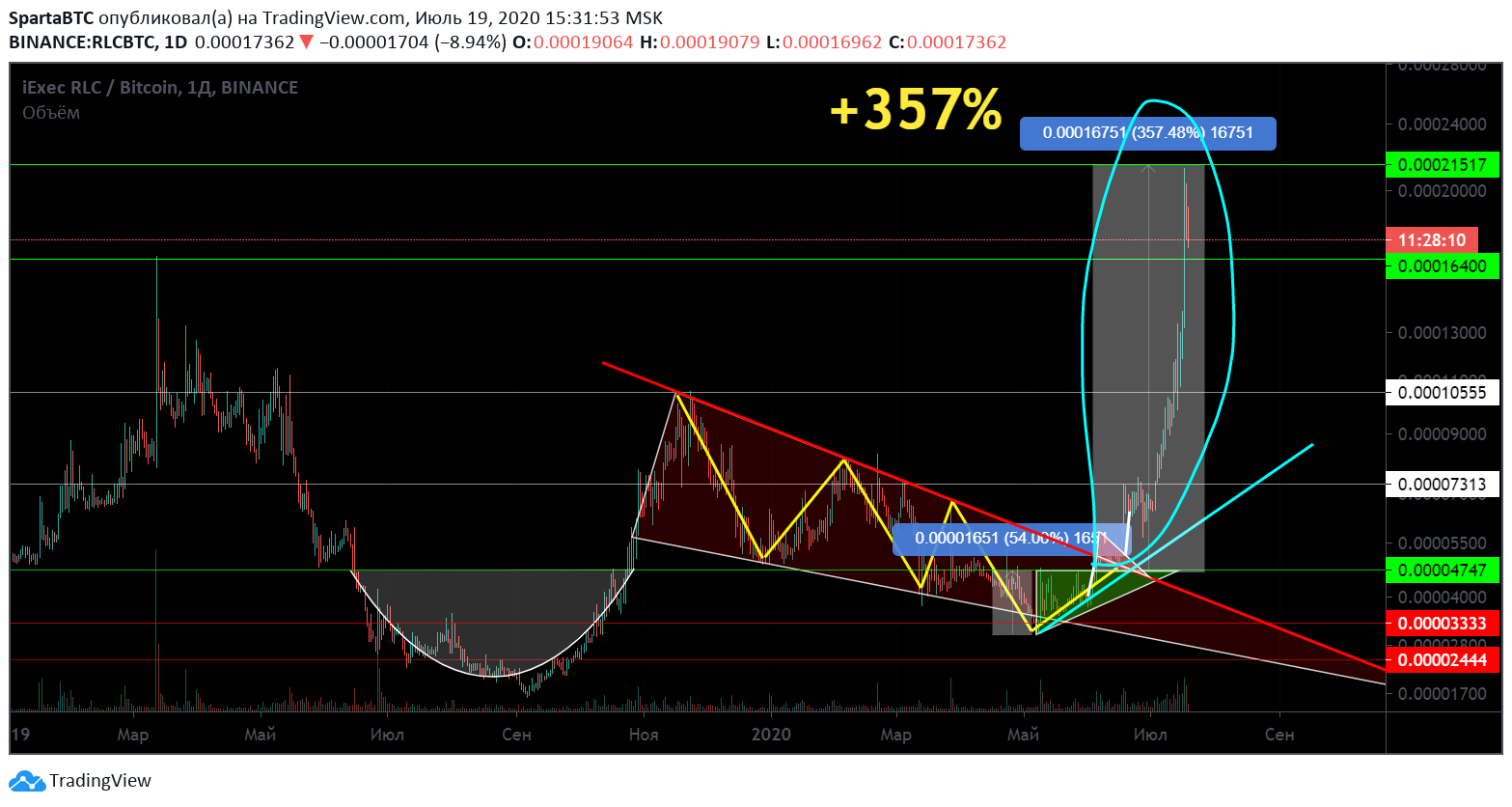Click the publish date Июль 19, 2020 text
The image size is (1512, 807).
pyautogui.click(x=479, y=18)
